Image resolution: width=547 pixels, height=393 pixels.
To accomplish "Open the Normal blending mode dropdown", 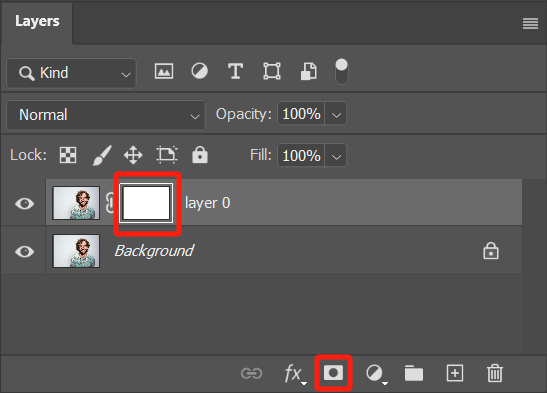I will (x=106, y=115).
